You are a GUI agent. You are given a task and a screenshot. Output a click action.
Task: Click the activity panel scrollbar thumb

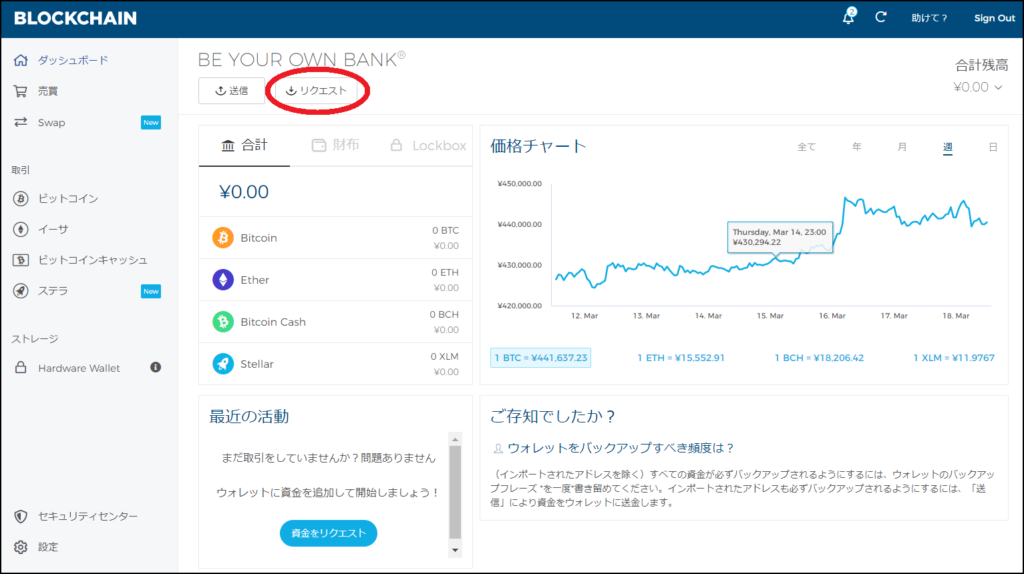tap(455, 492)
